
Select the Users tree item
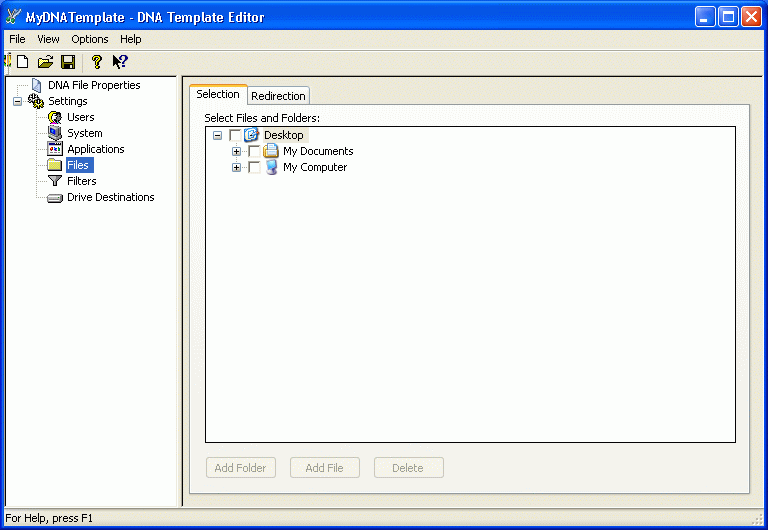[81, 117]
